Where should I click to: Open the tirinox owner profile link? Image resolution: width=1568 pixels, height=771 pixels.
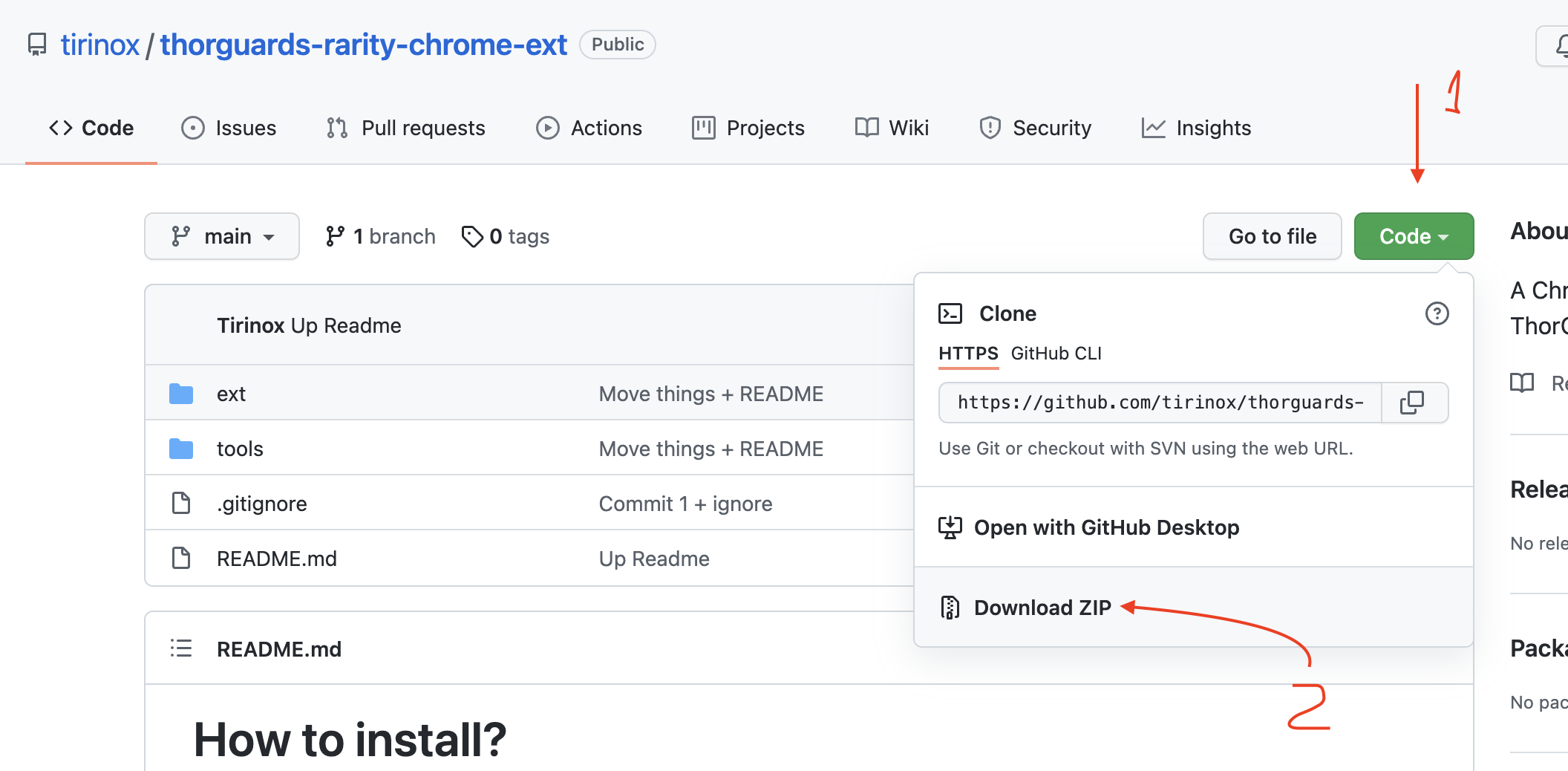tap(100, 45)
